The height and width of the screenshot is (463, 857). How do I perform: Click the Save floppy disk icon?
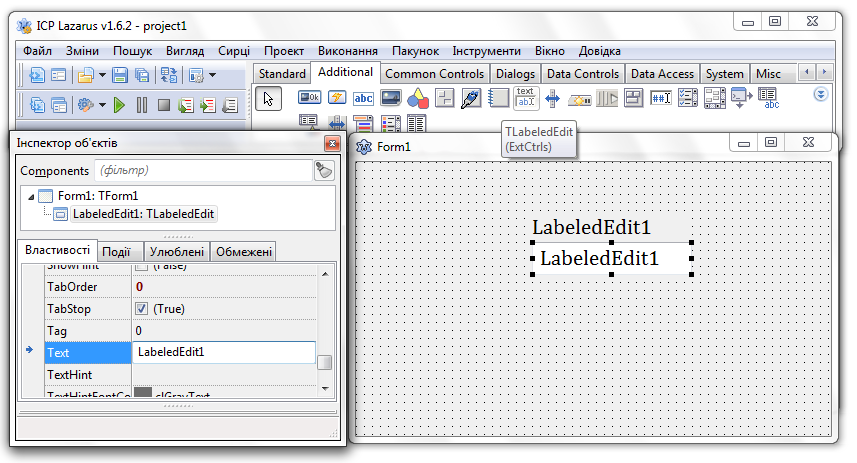click(x=120, y=75)
